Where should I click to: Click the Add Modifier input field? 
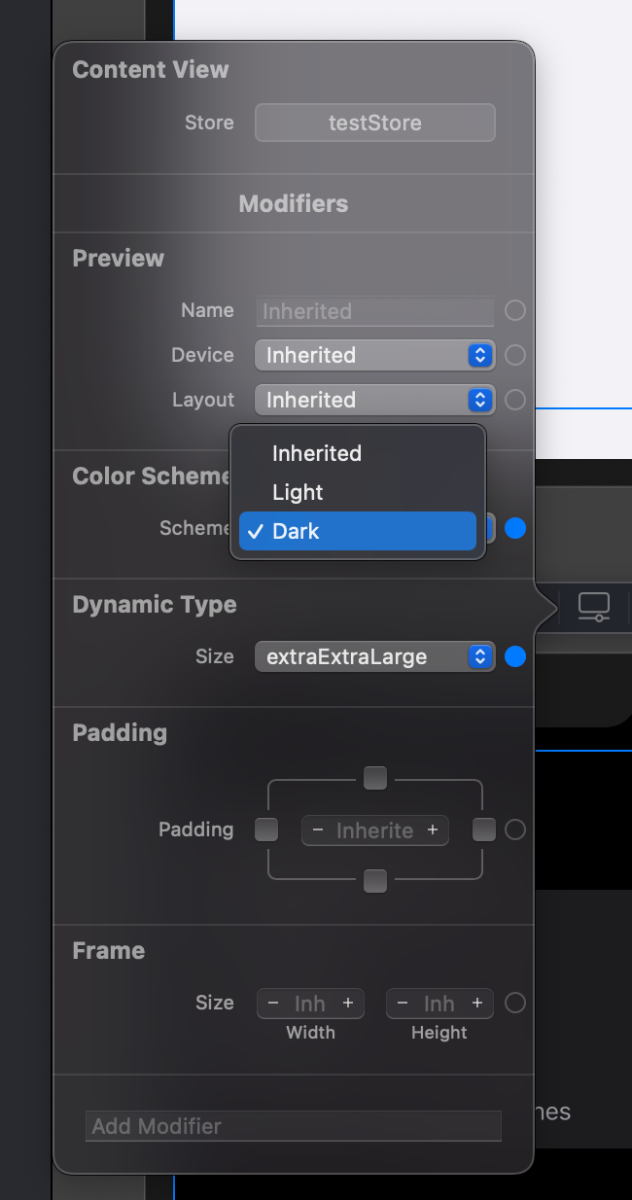click(294, 1126)
